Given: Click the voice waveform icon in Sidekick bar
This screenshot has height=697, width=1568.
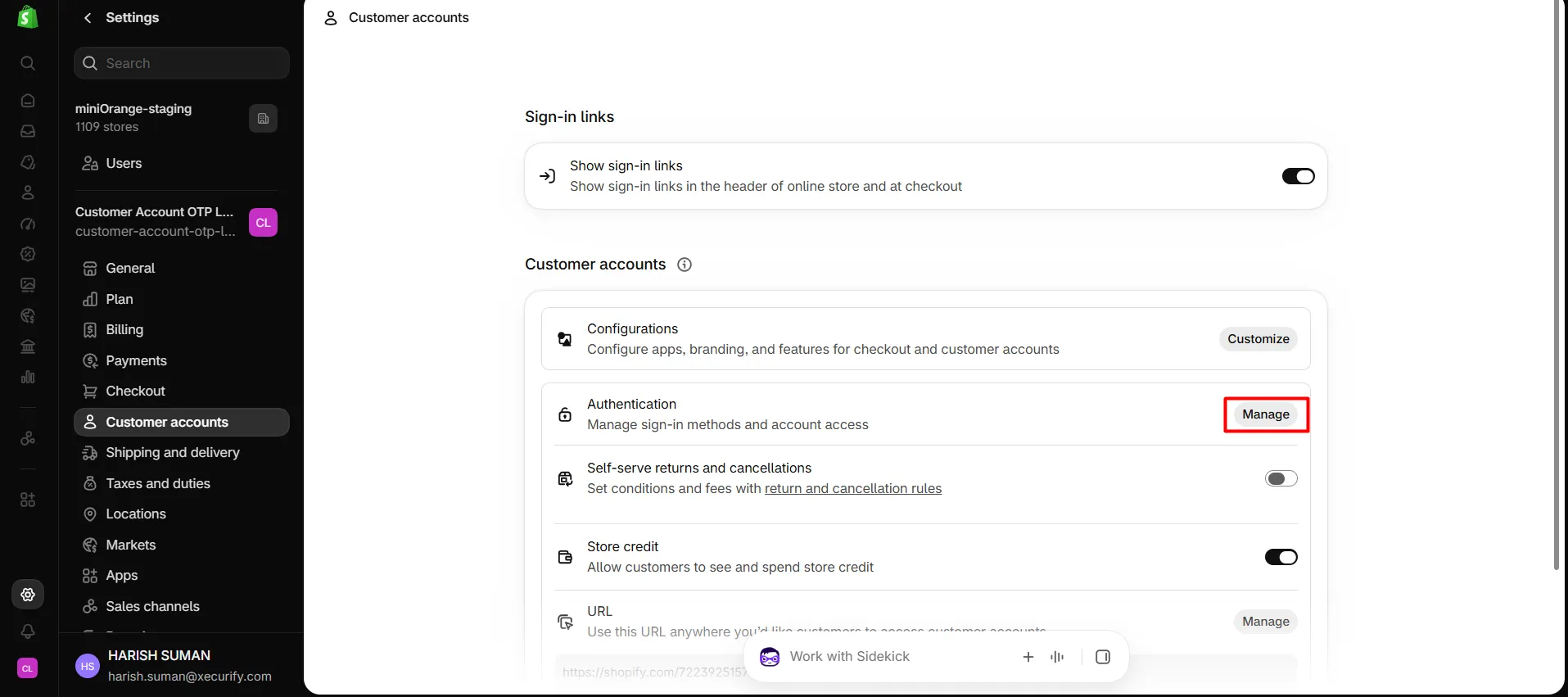Looking at the screenshot, I should pyautogui.click(x=1057, y=657).
